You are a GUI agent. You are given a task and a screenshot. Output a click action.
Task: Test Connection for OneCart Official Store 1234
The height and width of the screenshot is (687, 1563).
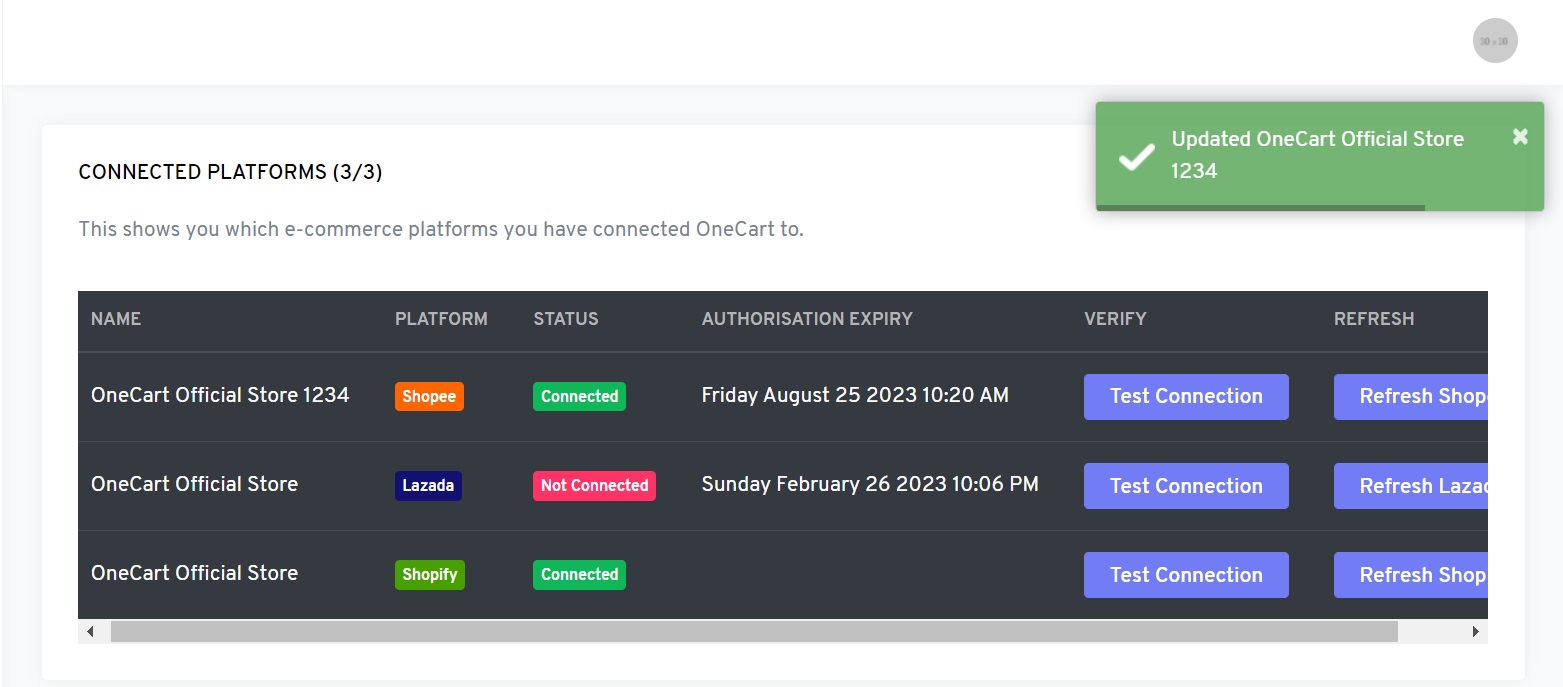pos(1186,397)
